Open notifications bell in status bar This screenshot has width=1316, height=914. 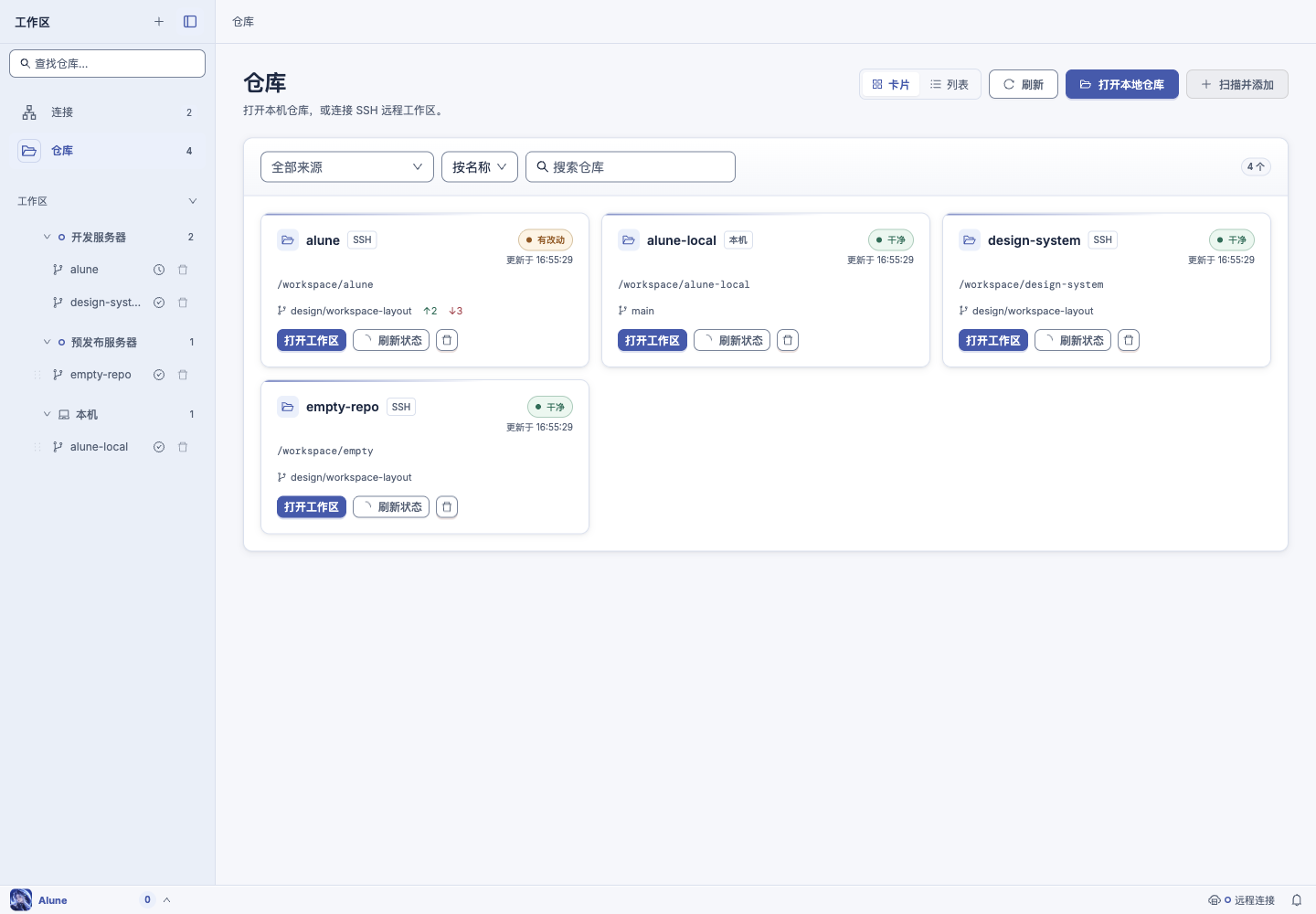tap(1296, 900)
